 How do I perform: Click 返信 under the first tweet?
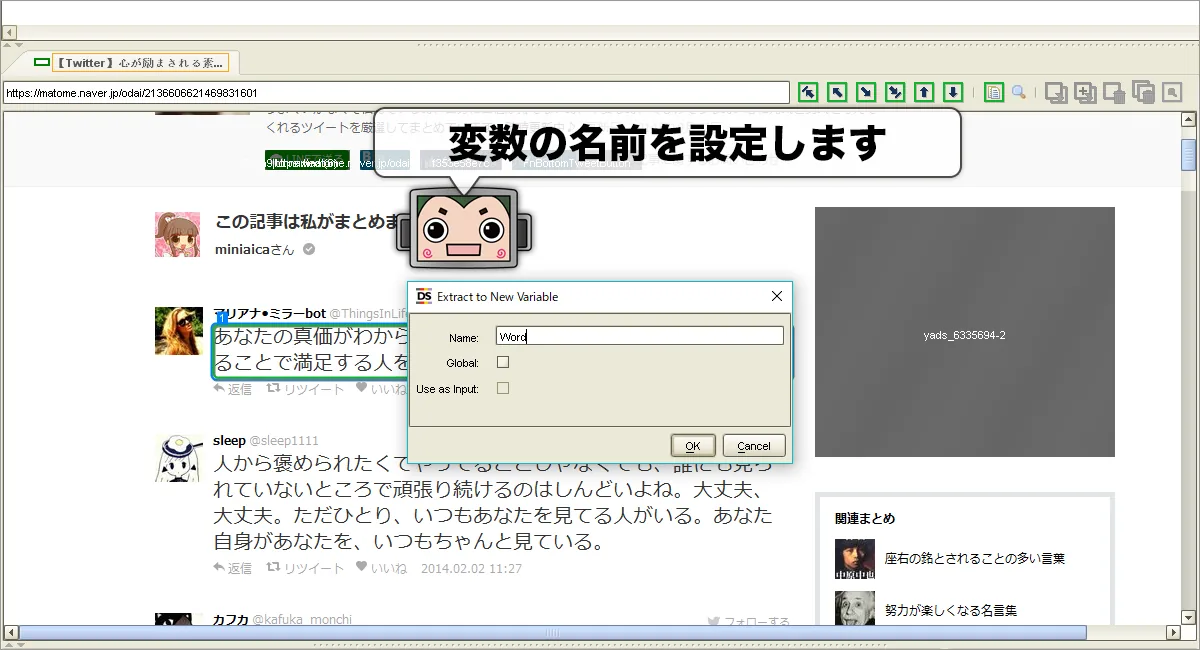coord(233,389)
